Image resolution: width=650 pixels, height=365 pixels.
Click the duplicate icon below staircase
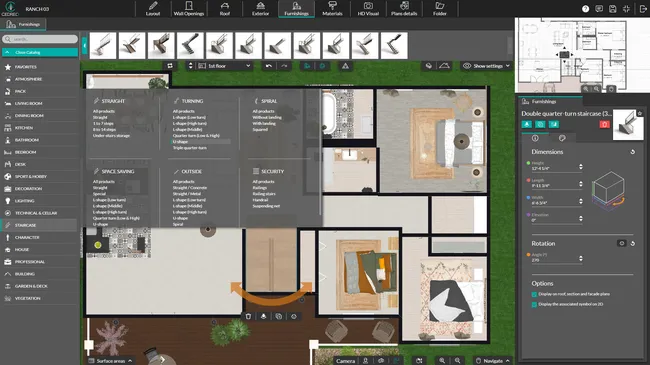point(279,316)
